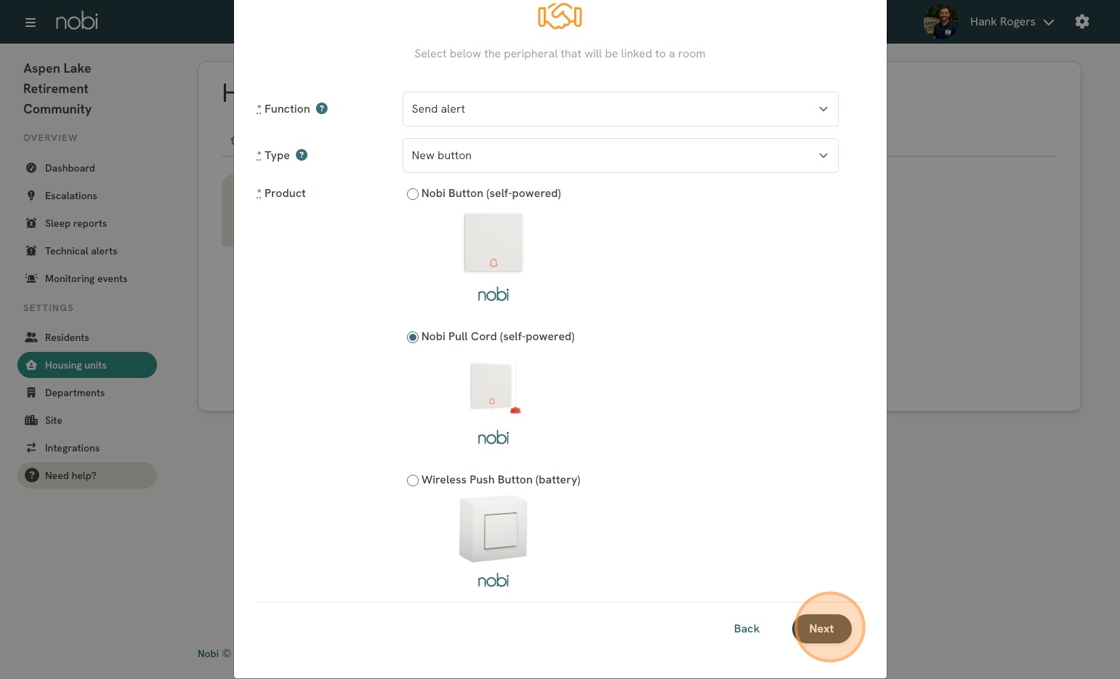
Task: Open settings gear icon in header
Action: point(1082,22)
